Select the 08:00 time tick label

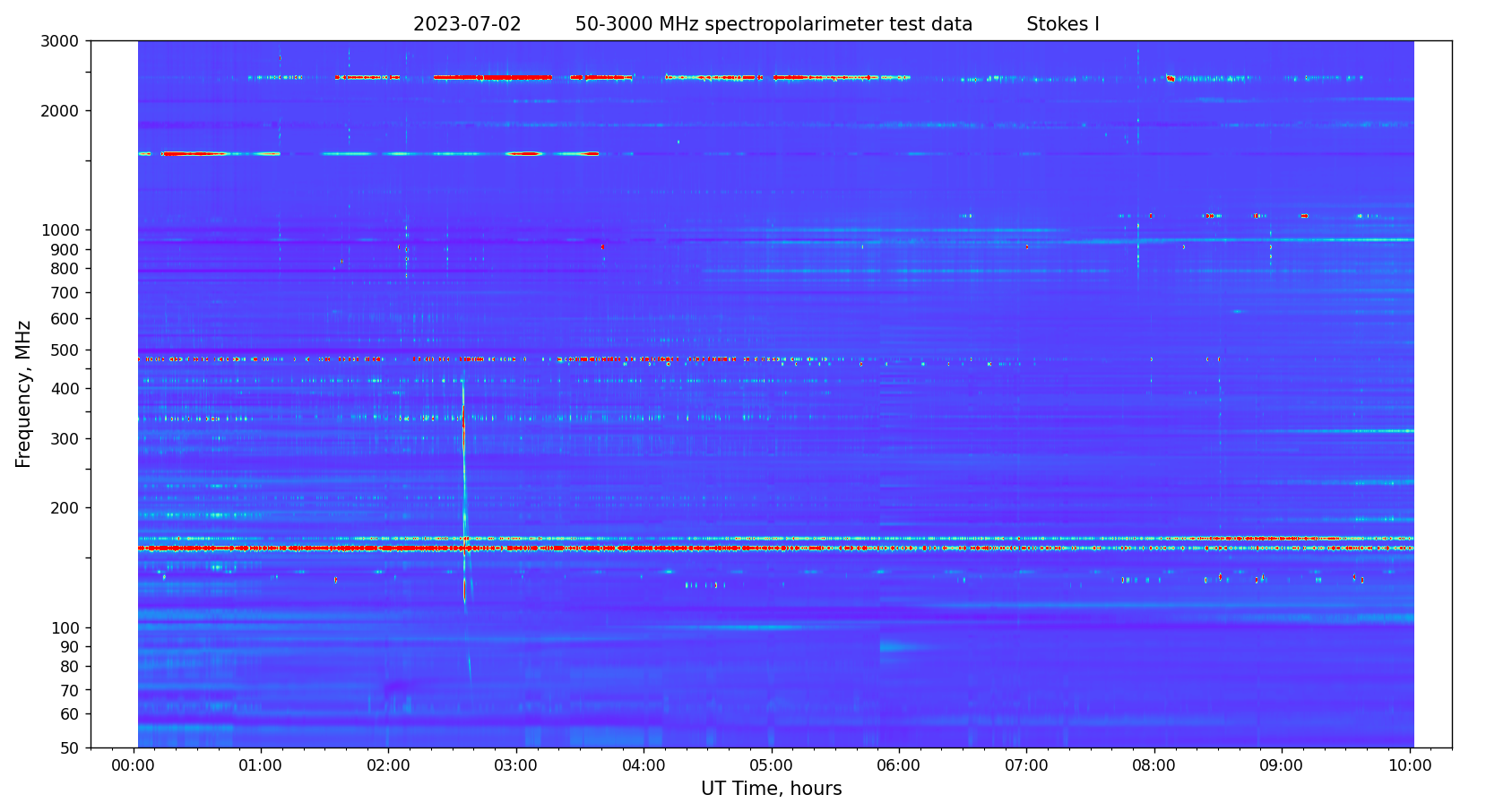pyautogui.click(x=1153, y=765)
